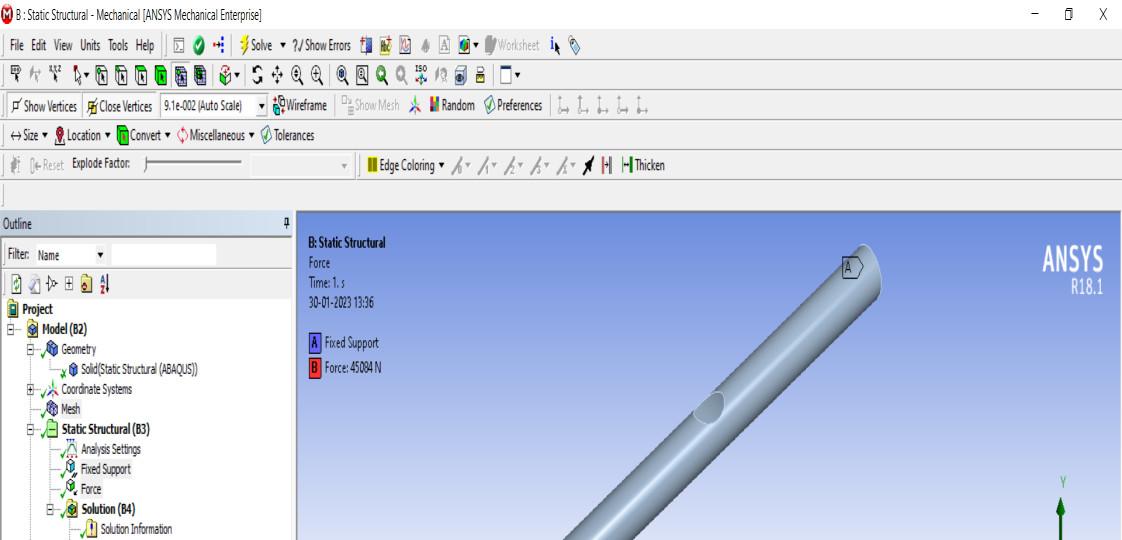
Task: Collapse the Static Structural (B3) node
Action: (x=31, y=430)
